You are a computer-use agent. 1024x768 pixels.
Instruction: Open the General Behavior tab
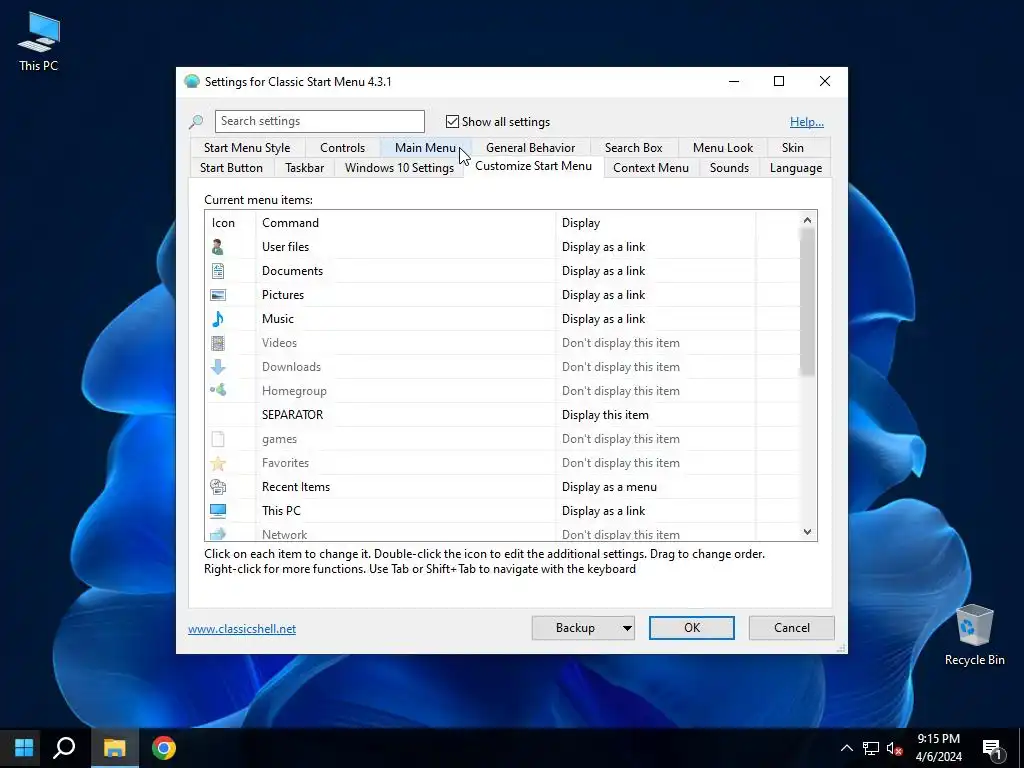coord(530,148)
